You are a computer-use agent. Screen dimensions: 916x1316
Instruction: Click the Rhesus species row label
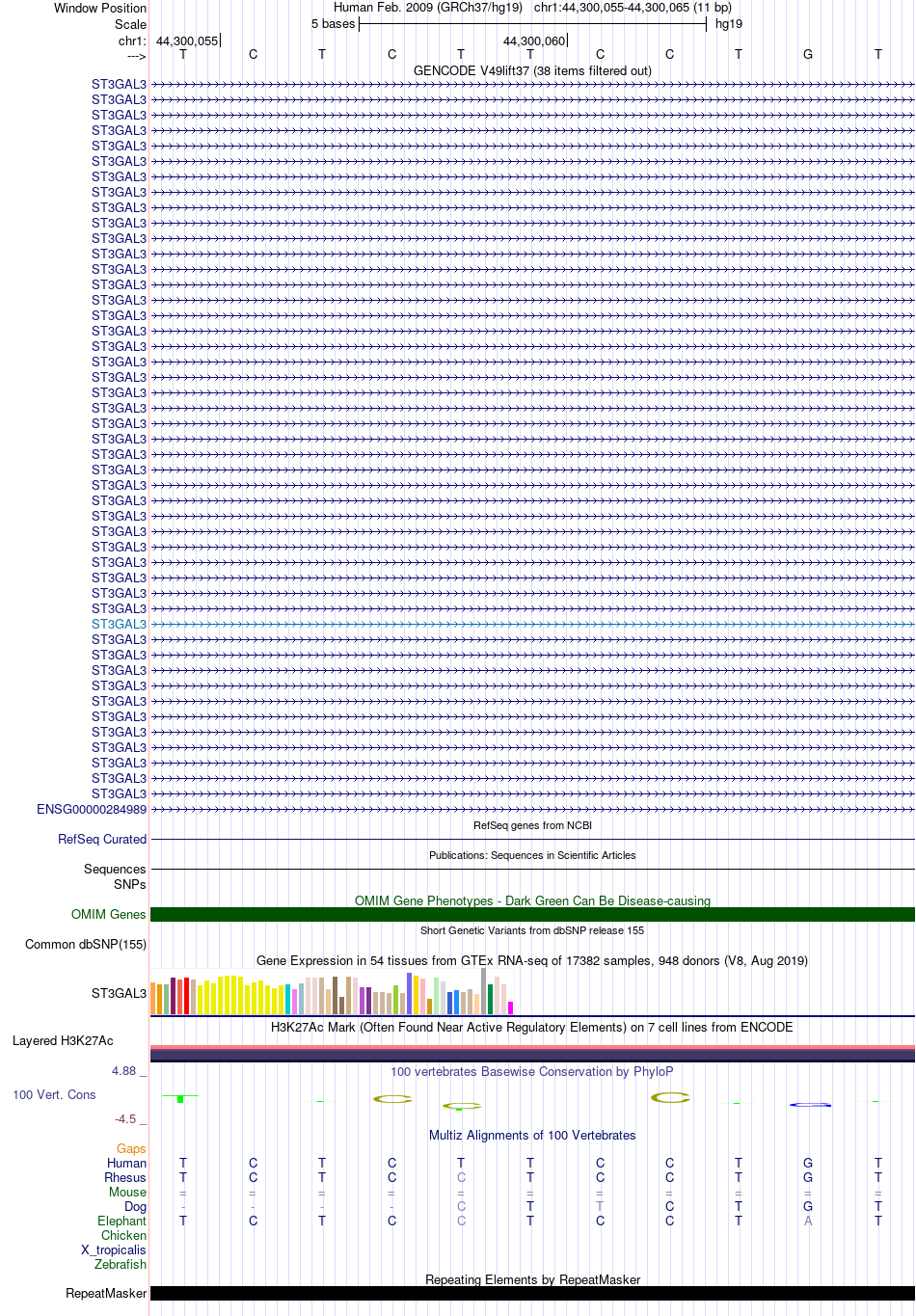coord(125,1177)
